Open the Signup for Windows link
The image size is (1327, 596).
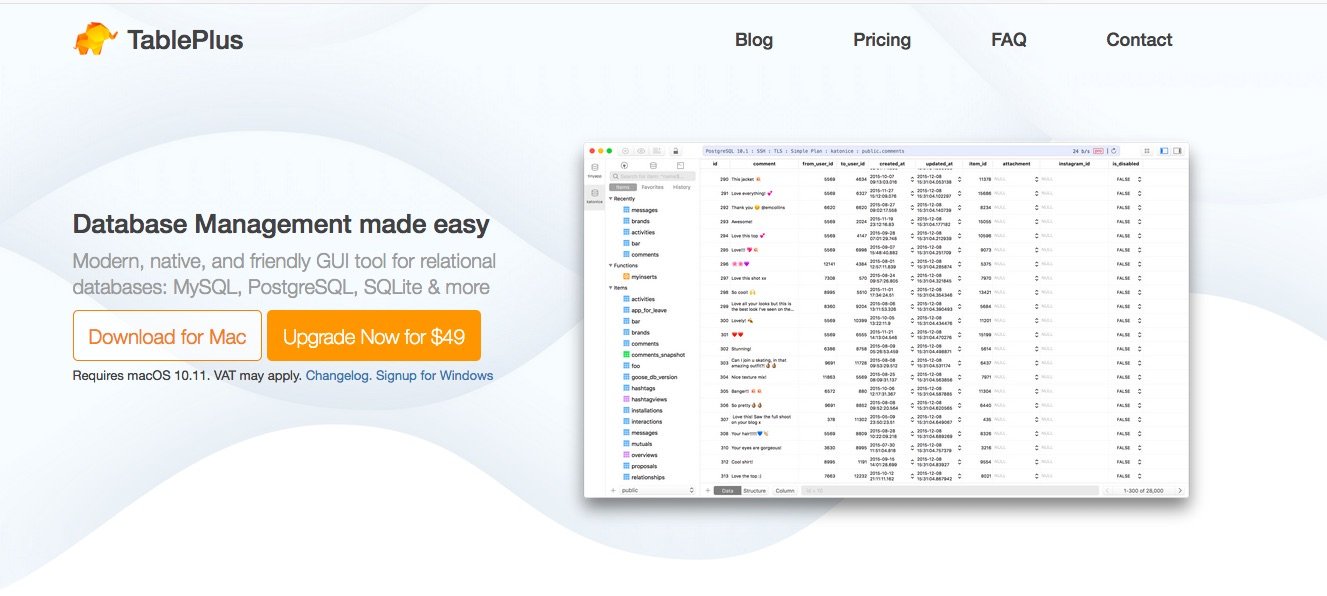click(x=434, y=376)
